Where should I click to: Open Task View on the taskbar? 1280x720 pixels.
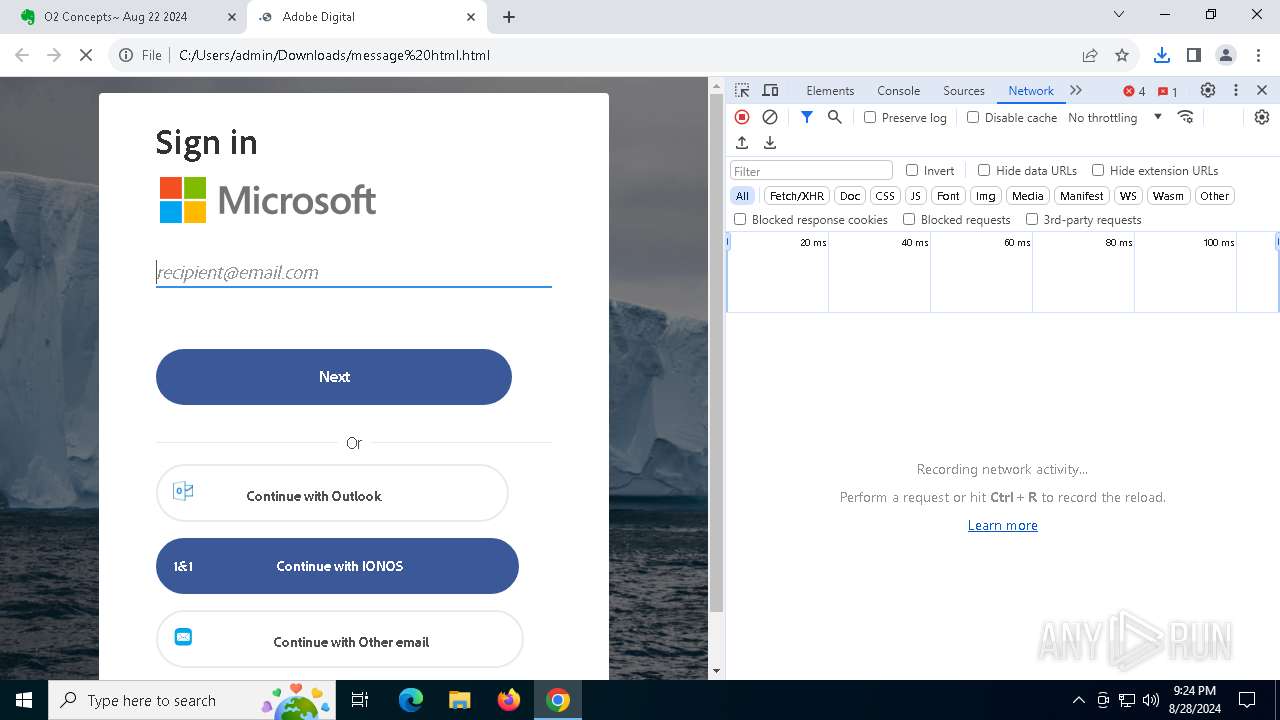coord(361,700)
